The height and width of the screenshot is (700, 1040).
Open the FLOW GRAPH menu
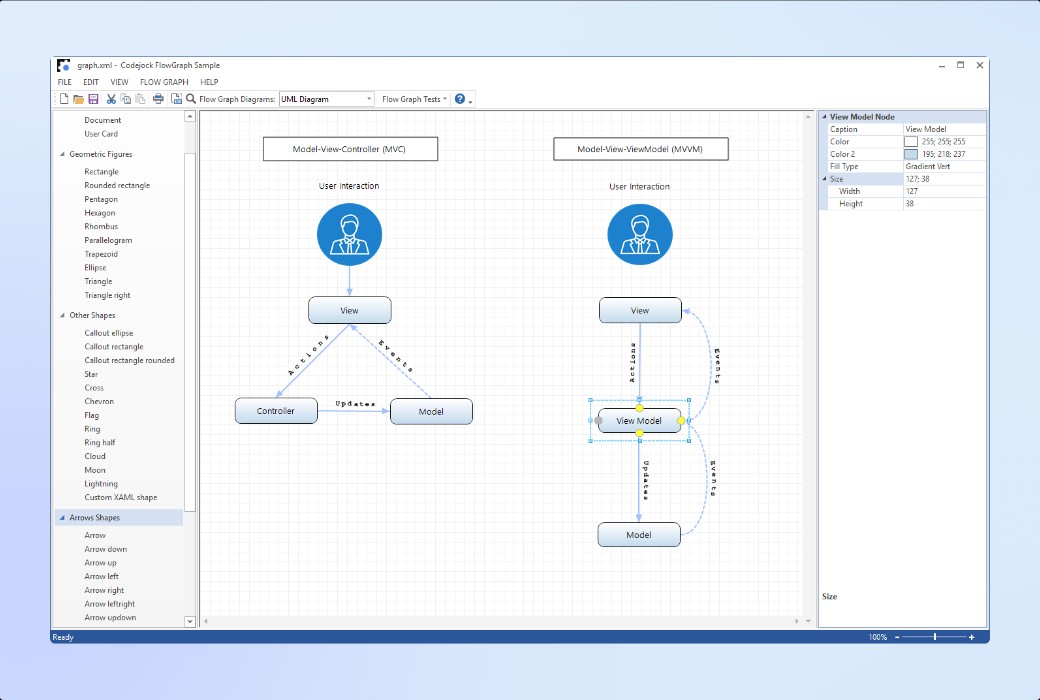(164, 82)
